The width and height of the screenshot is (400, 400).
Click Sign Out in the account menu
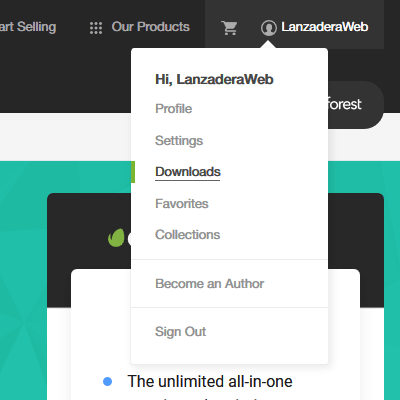click(180, 332)
